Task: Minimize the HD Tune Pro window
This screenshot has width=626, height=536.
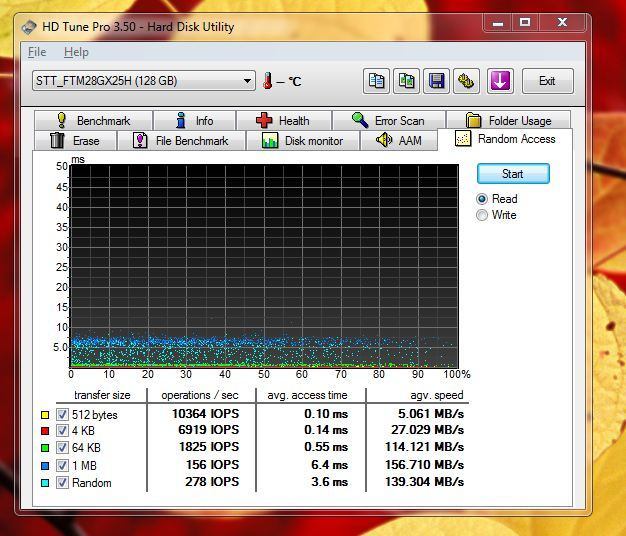Action: coord(497,23)
